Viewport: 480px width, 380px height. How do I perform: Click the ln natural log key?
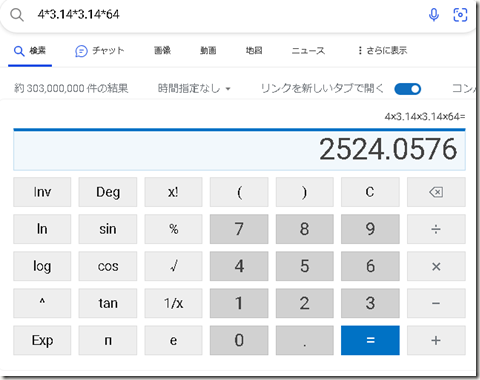42,229
